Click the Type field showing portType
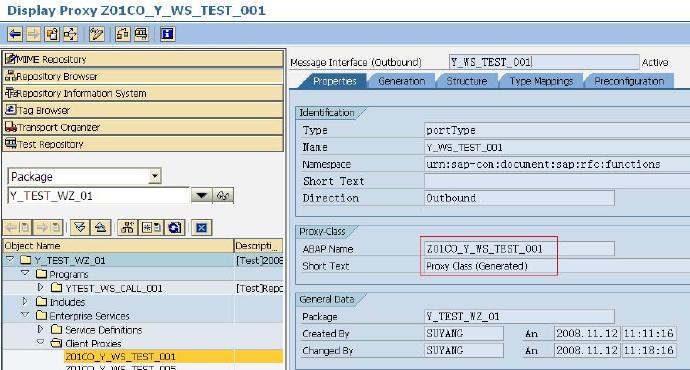 click(x=557, y=130)
